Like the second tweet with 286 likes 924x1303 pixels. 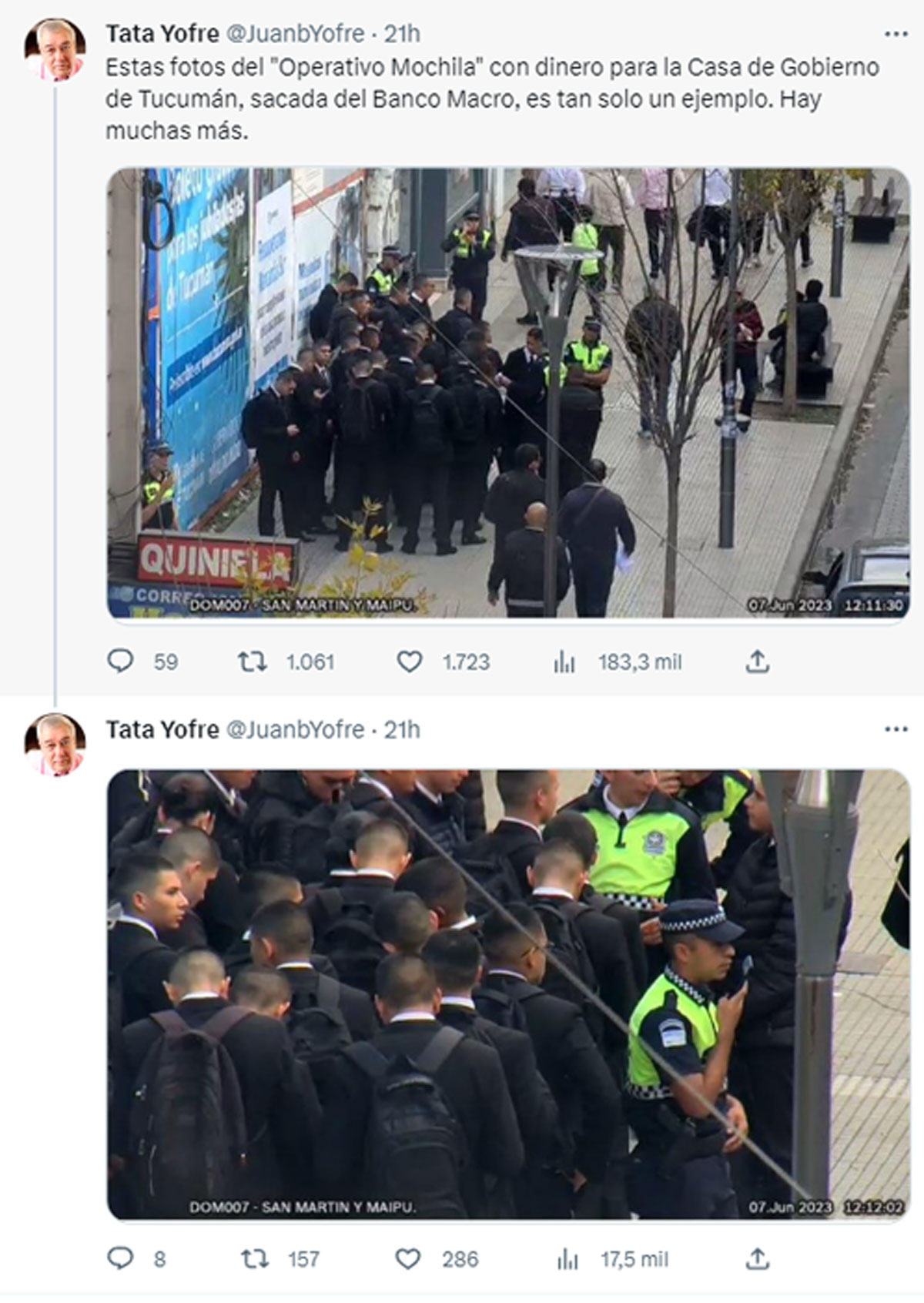[407, 1258]
